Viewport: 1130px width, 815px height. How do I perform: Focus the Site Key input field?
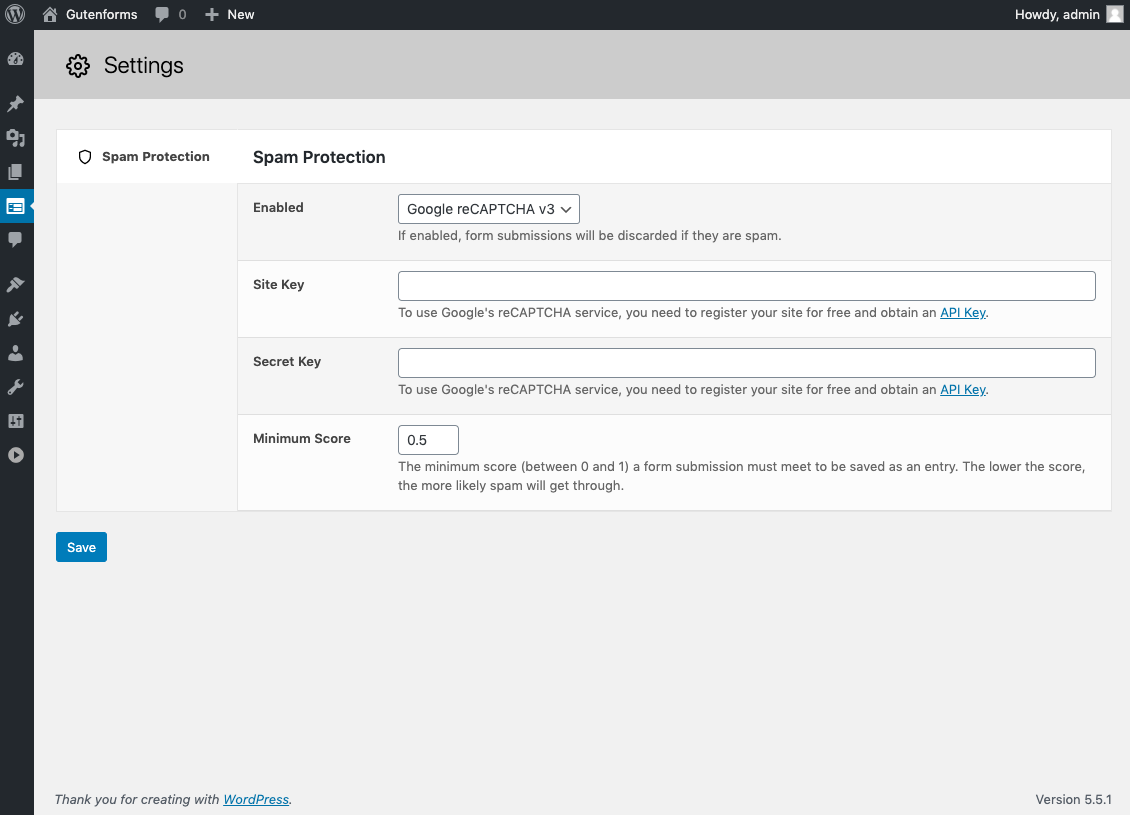click(747, 286)
